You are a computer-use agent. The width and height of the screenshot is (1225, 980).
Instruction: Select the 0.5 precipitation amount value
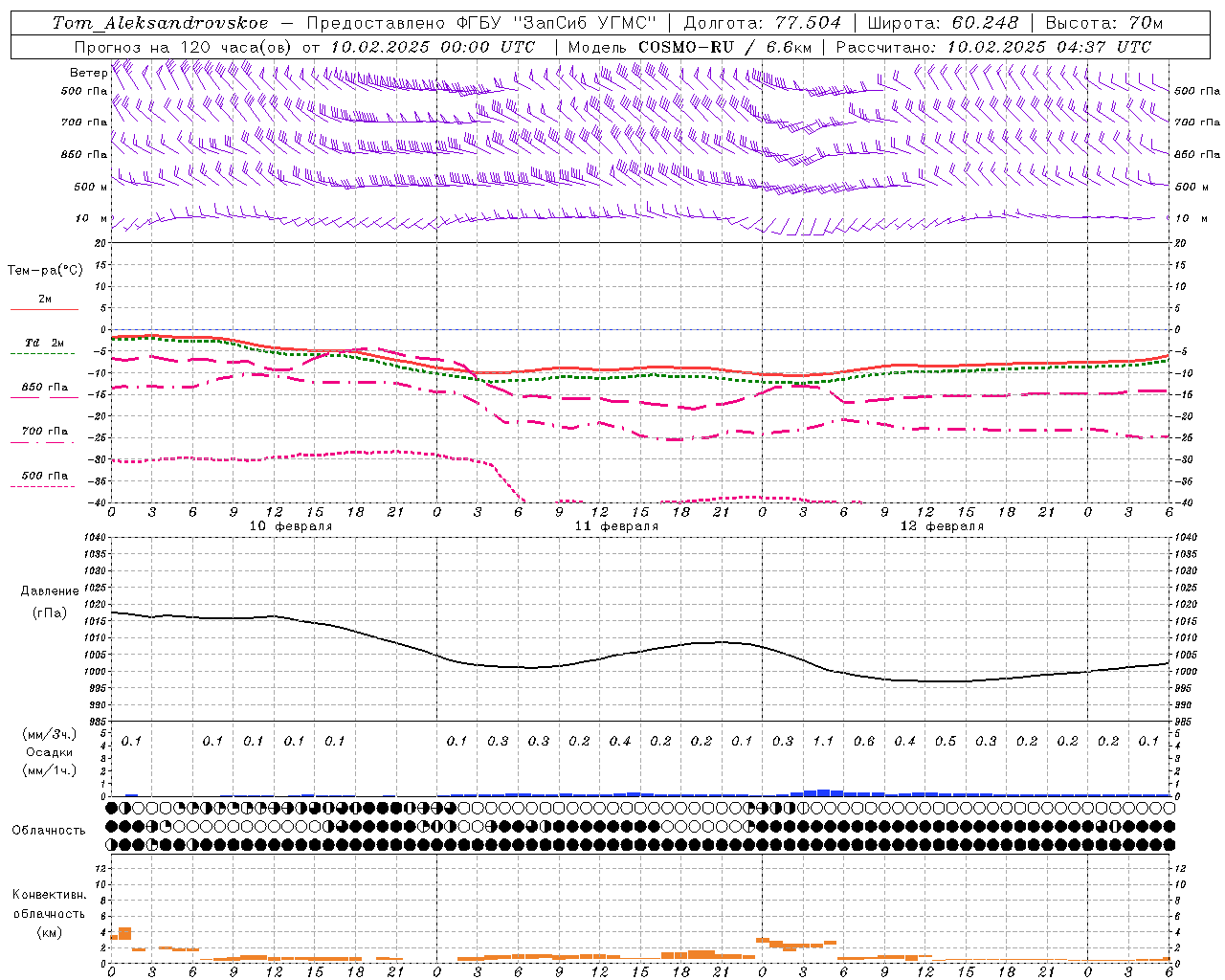click(946, 742)
